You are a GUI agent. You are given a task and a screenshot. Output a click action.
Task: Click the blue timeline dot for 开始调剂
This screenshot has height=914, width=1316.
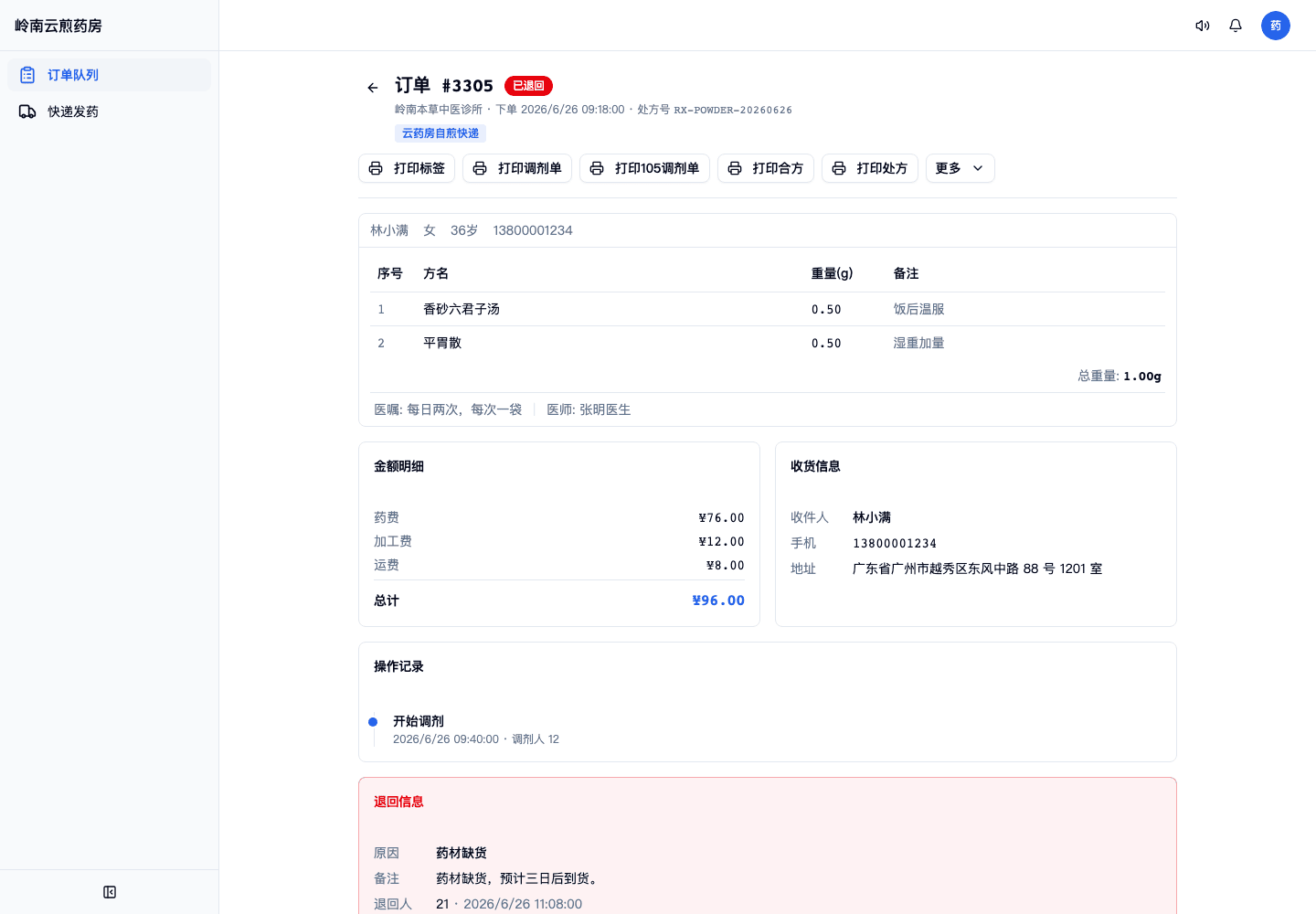[x=373, y=722]
